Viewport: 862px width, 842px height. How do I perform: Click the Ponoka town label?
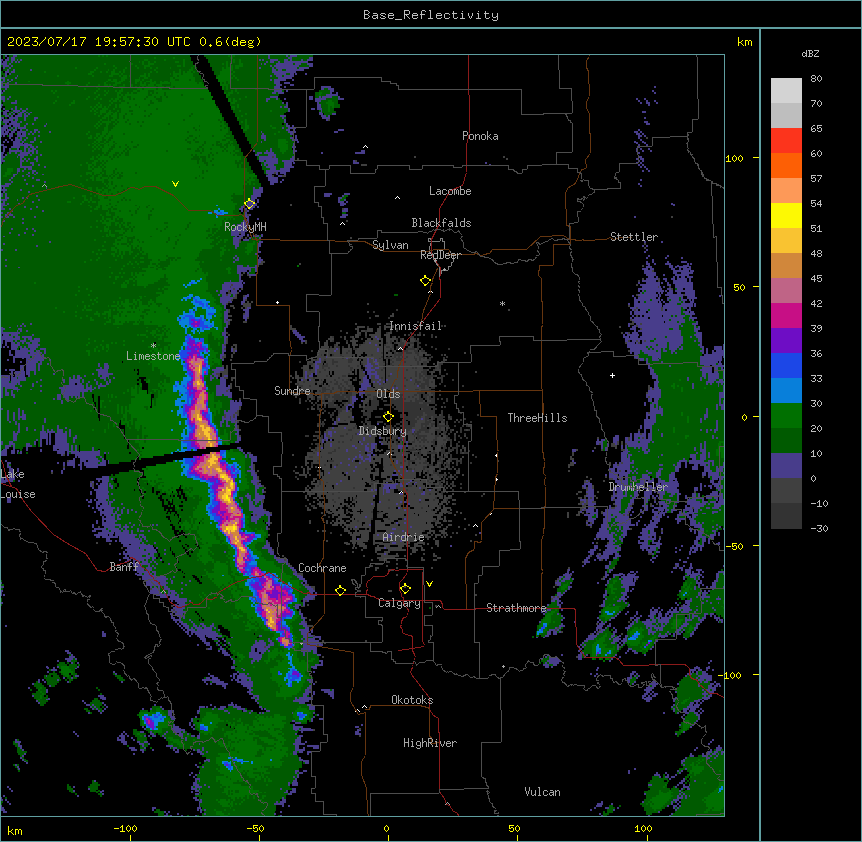(480, 136)
